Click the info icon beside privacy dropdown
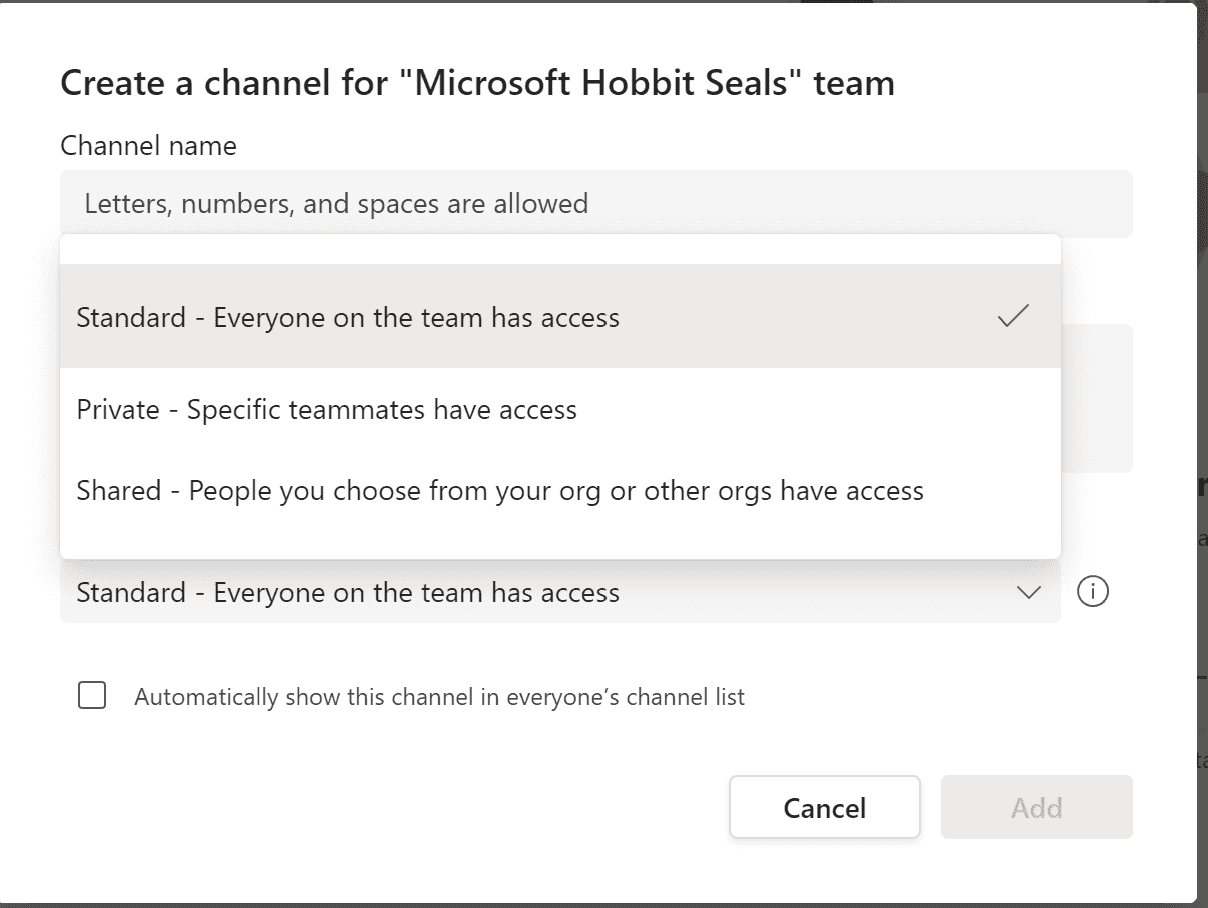 tap(1093, 592)
